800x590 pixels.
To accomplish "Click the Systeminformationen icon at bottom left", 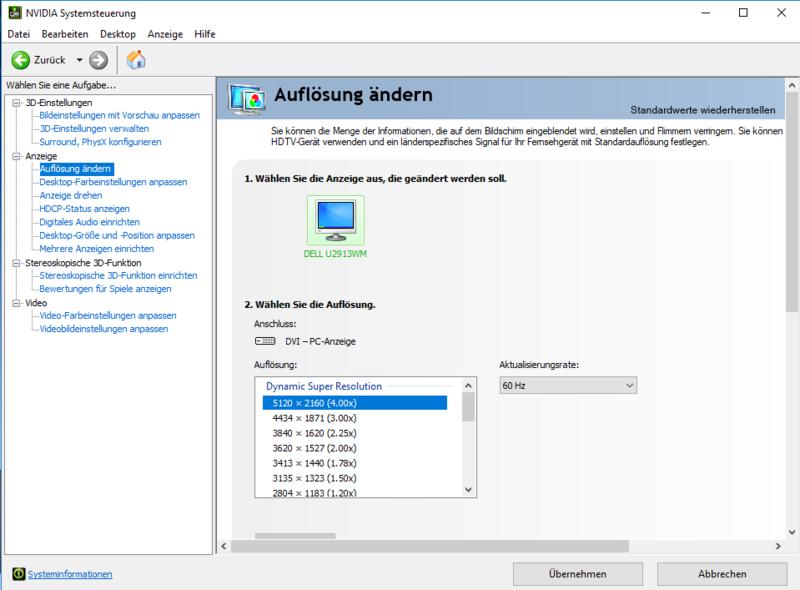I will [18, 574].
